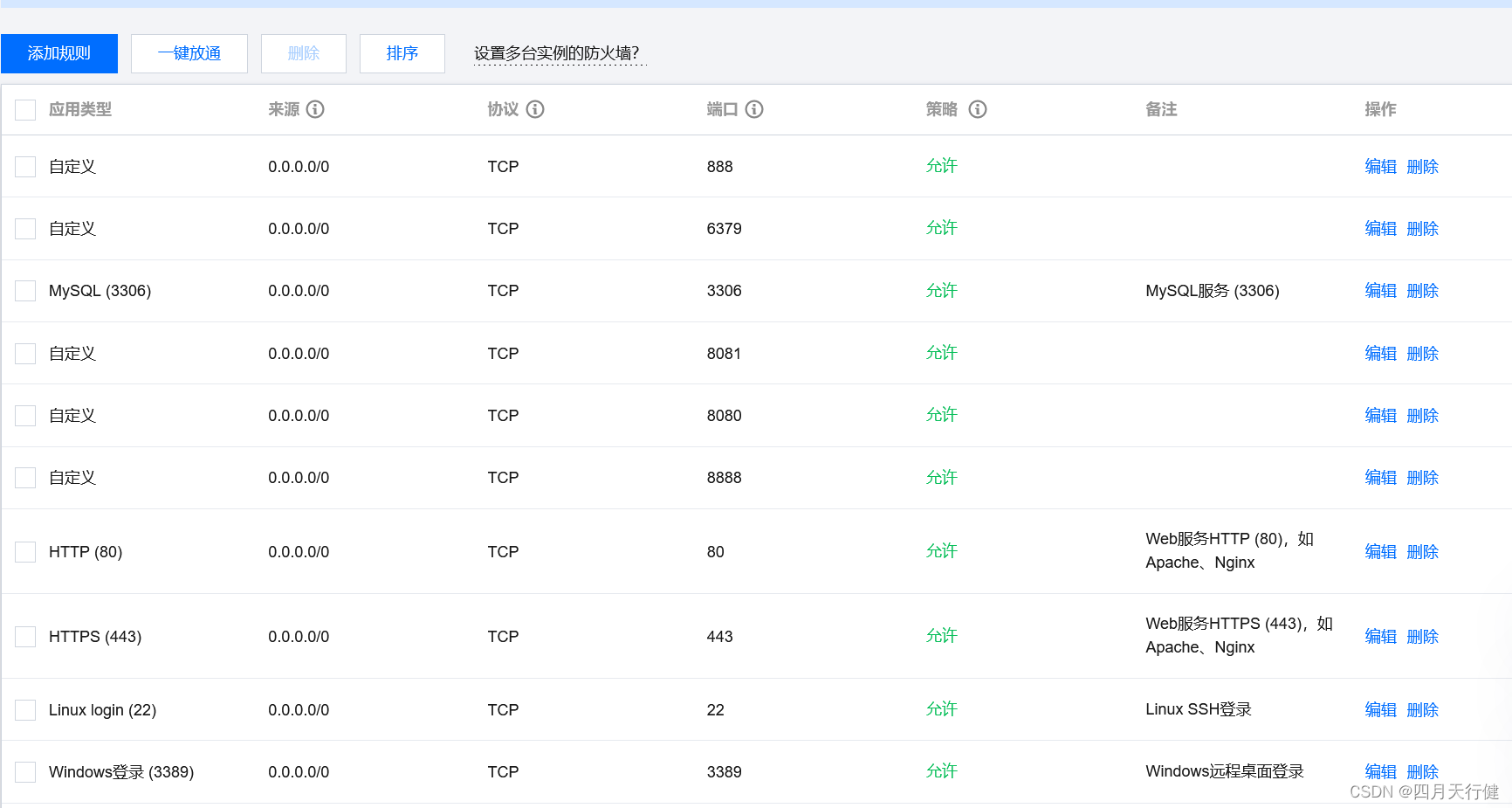Delete the Windows登录 (3389) rule
The image size is (1512, 808).
(1422, 772)
